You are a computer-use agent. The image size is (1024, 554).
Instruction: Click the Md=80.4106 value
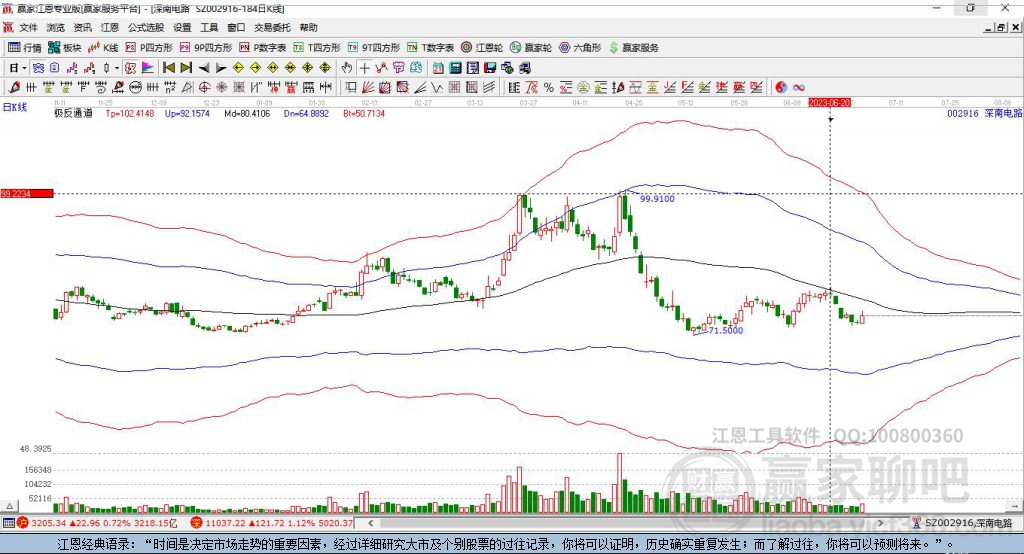pos(247,114)
